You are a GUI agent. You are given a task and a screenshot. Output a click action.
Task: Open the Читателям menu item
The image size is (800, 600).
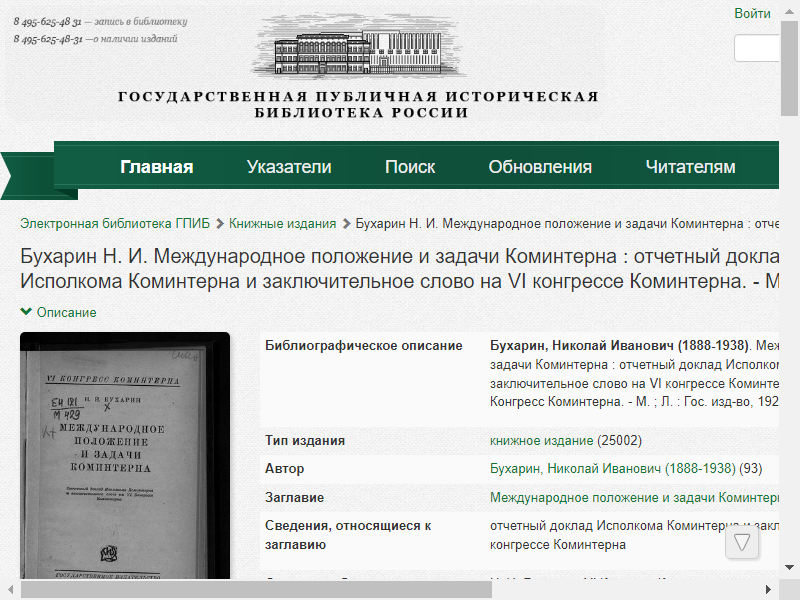[690, 167]
